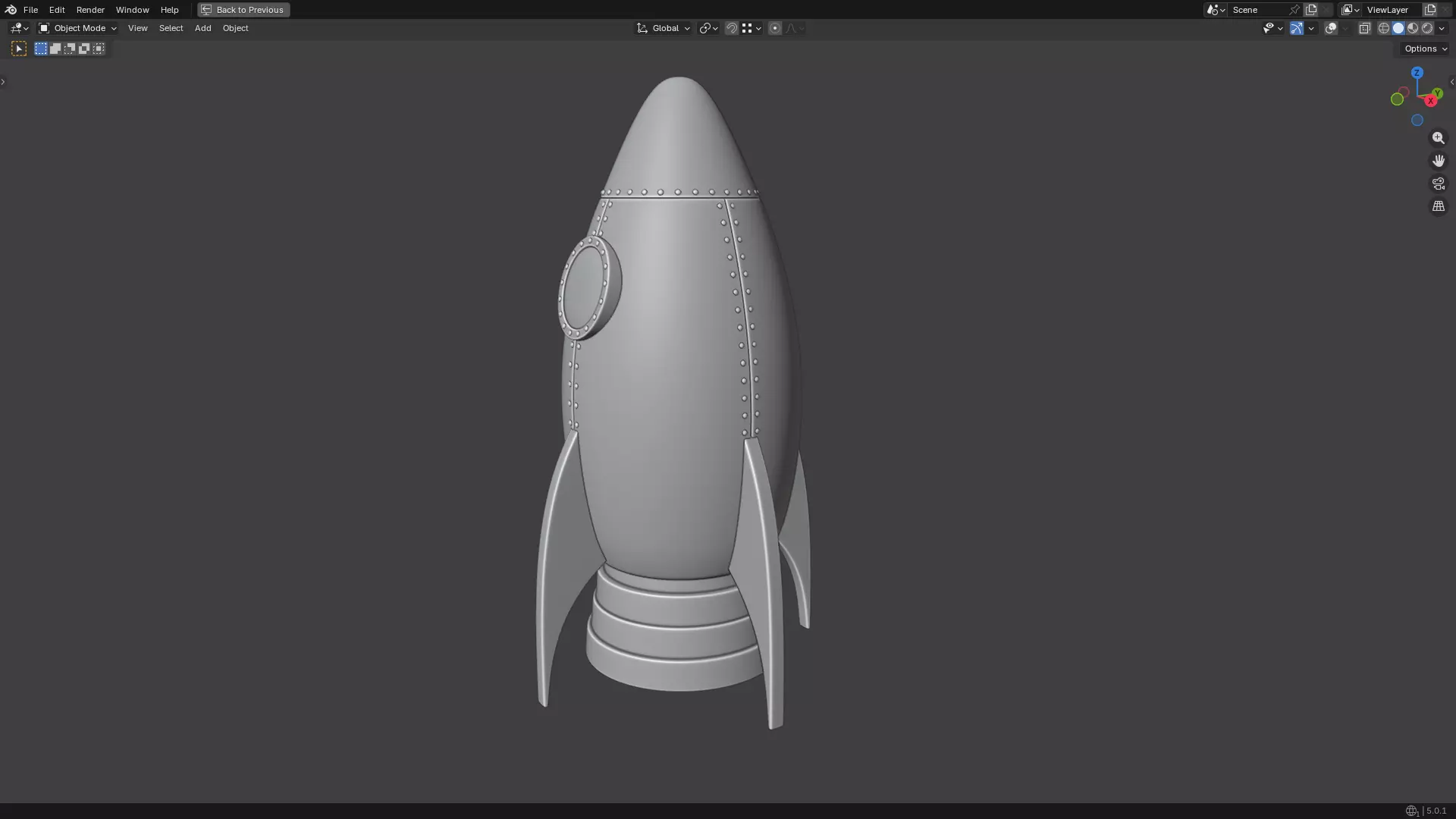
Task: Toggle the camera view icon
Action: [1438, 184]
